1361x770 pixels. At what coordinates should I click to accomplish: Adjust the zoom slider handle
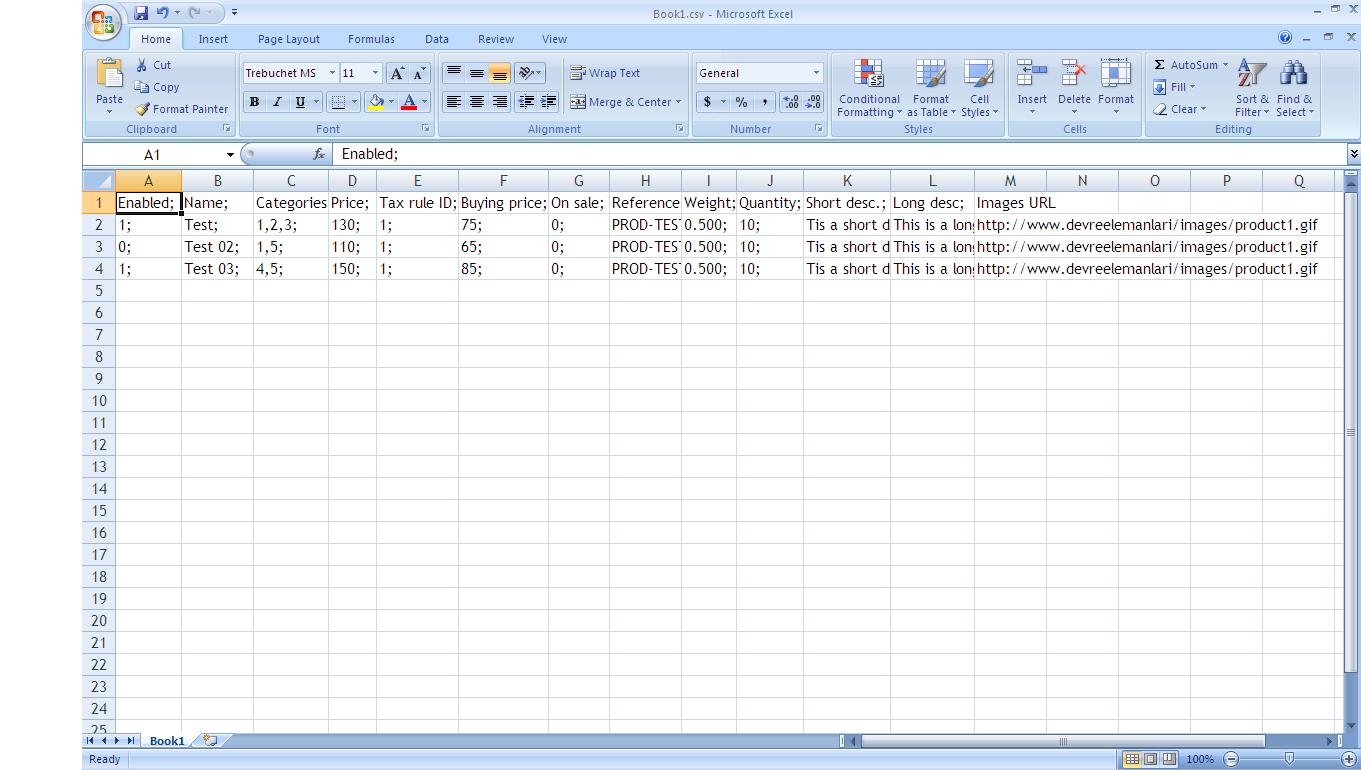(x=1289, y=759)
